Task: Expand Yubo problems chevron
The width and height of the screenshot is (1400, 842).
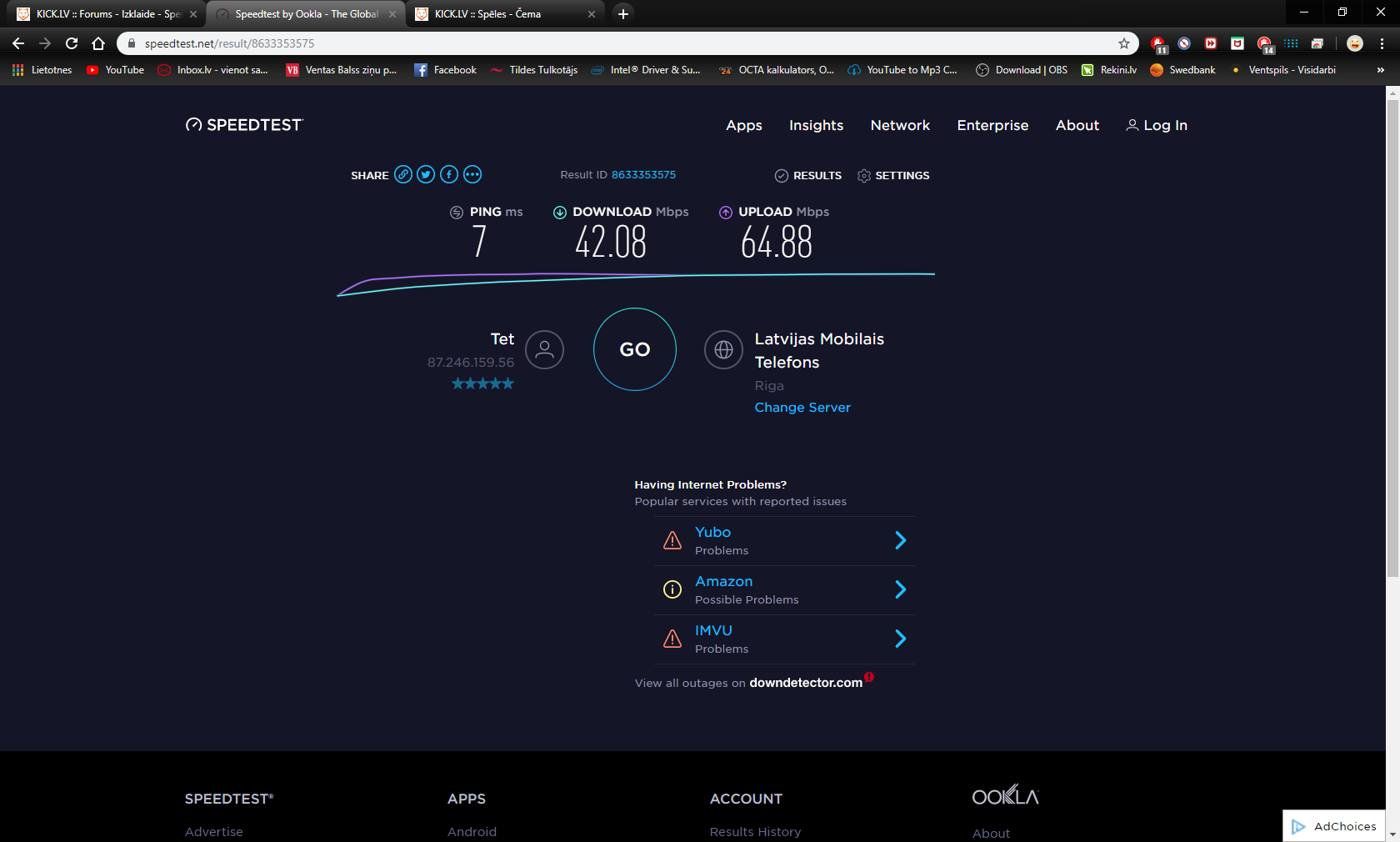Action: coord(900,540)
